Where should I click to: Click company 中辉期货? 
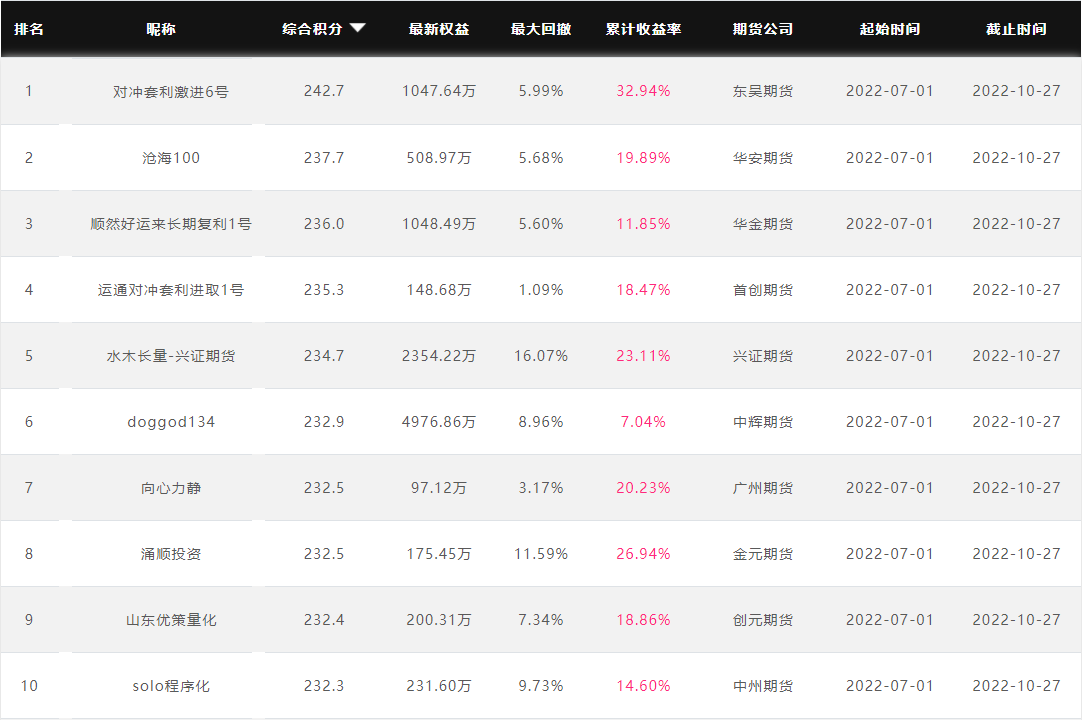click(763, 422)
